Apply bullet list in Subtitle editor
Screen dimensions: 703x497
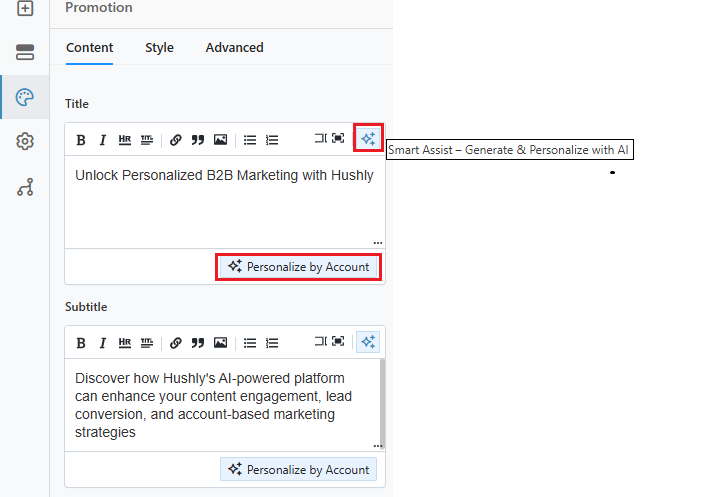[250, 343]
